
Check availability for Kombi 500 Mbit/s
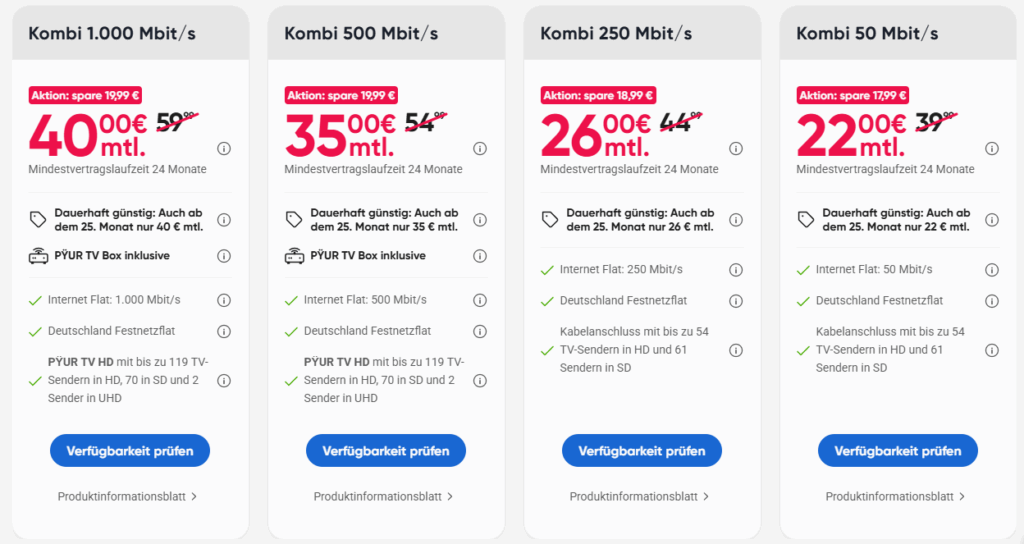[x=386, y=451]
